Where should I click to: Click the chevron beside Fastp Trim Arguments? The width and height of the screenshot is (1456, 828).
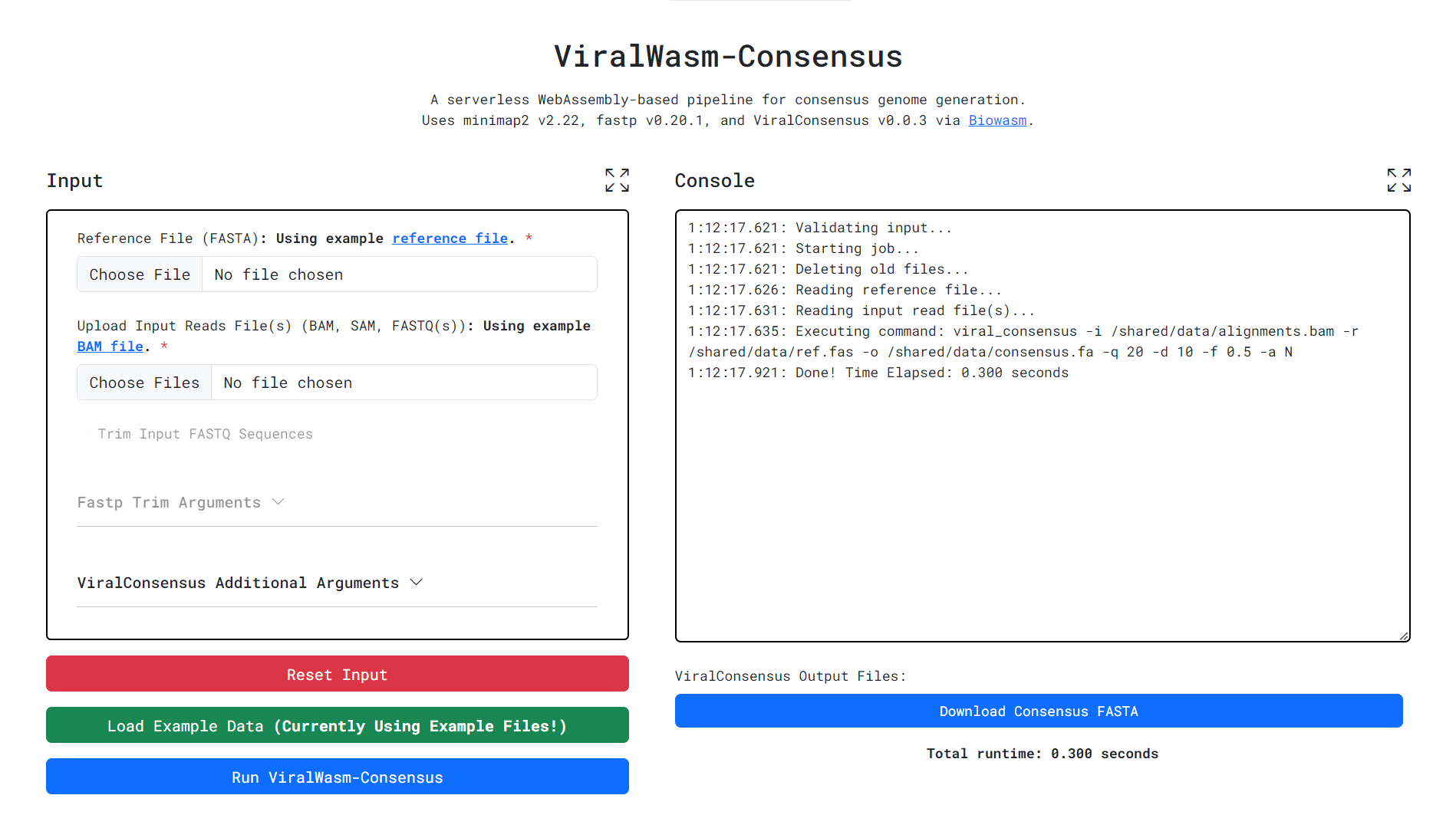pyautogui.click(x=278, y=502)
